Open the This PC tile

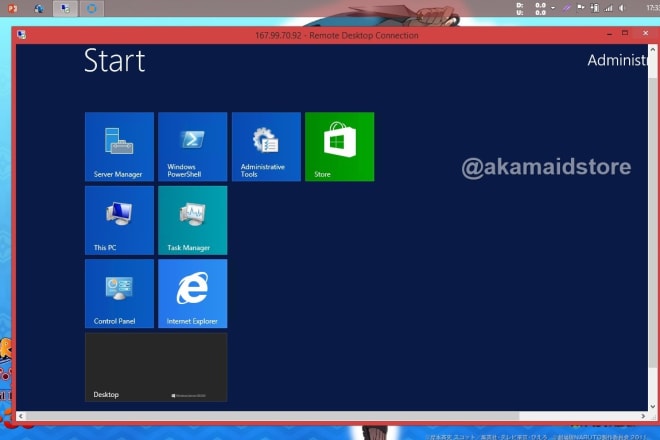(120, 220)
